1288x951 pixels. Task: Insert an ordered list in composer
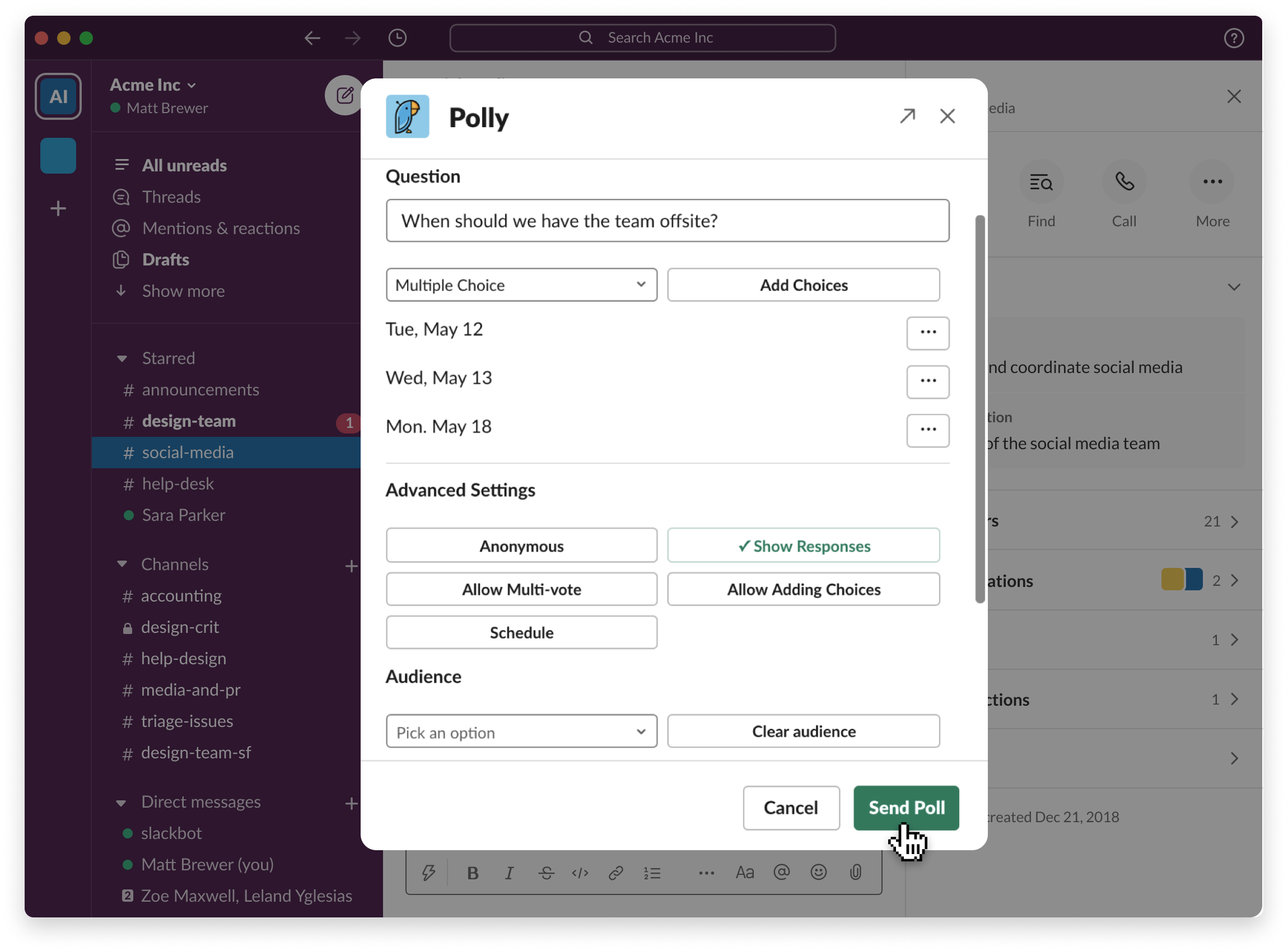coord(652,873)
